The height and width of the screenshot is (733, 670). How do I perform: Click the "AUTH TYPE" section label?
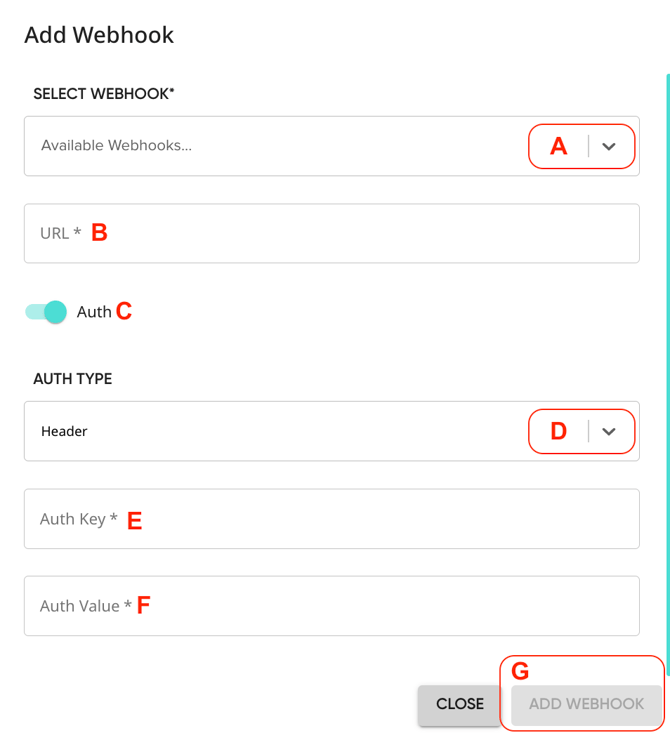pyautogui.click(x=73, y=379)
